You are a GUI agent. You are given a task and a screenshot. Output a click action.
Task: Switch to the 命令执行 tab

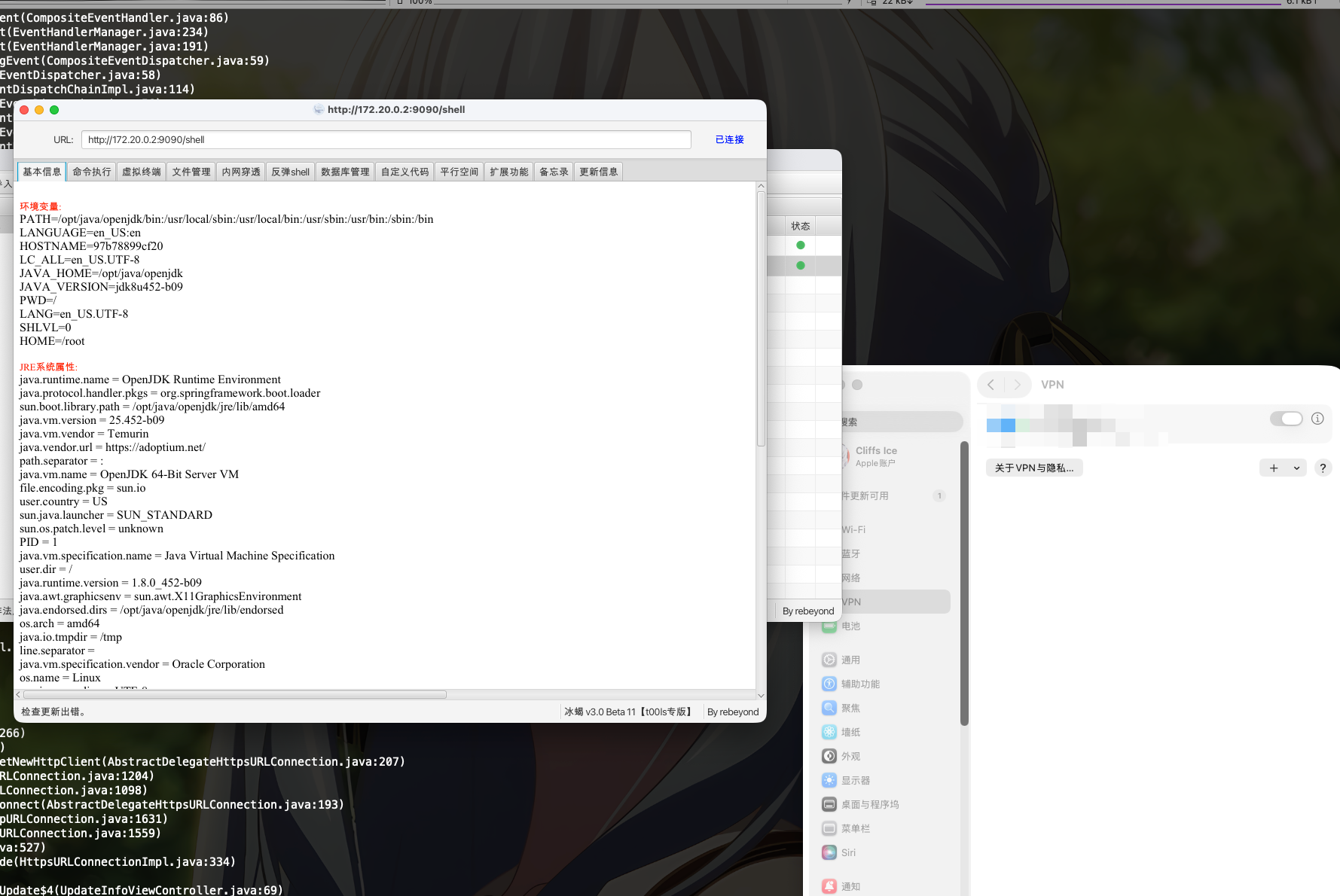tap(92, 172)
